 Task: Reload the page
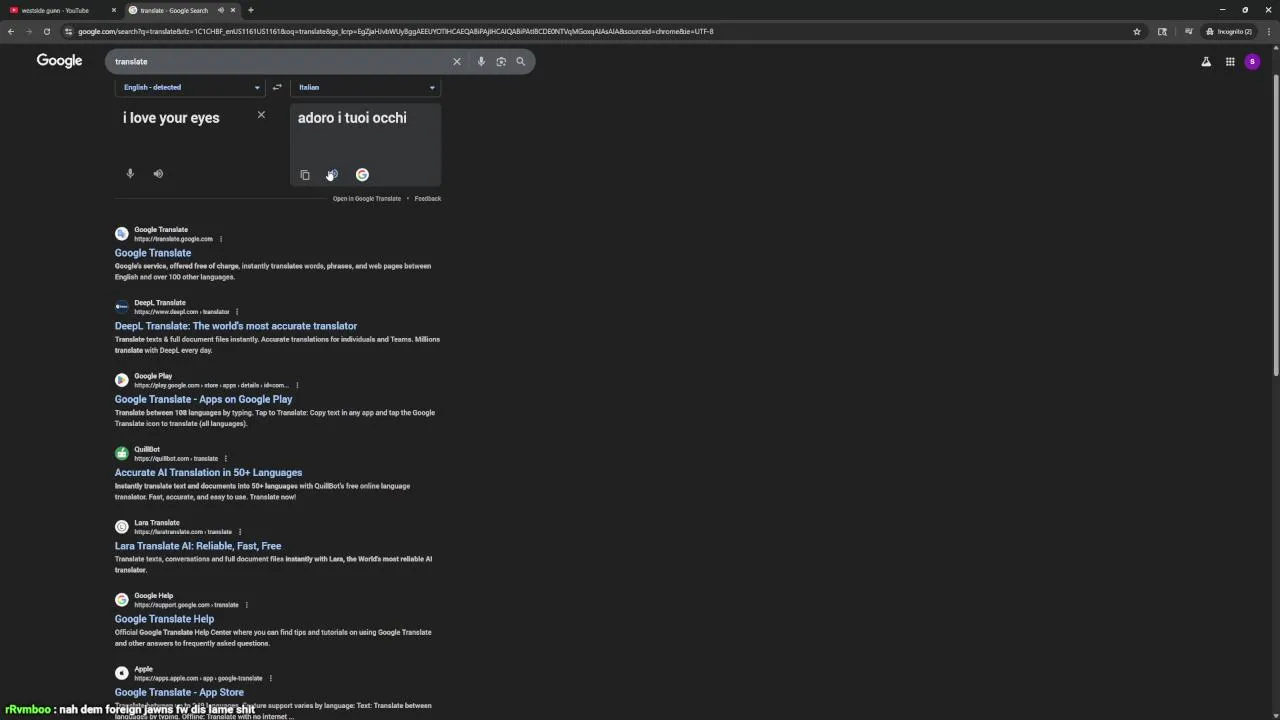click(46, 31)
